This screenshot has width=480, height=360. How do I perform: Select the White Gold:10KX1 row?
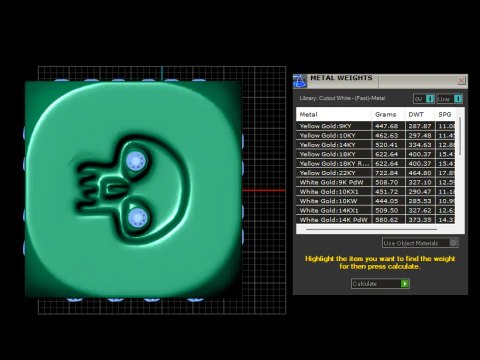[376, 191]
